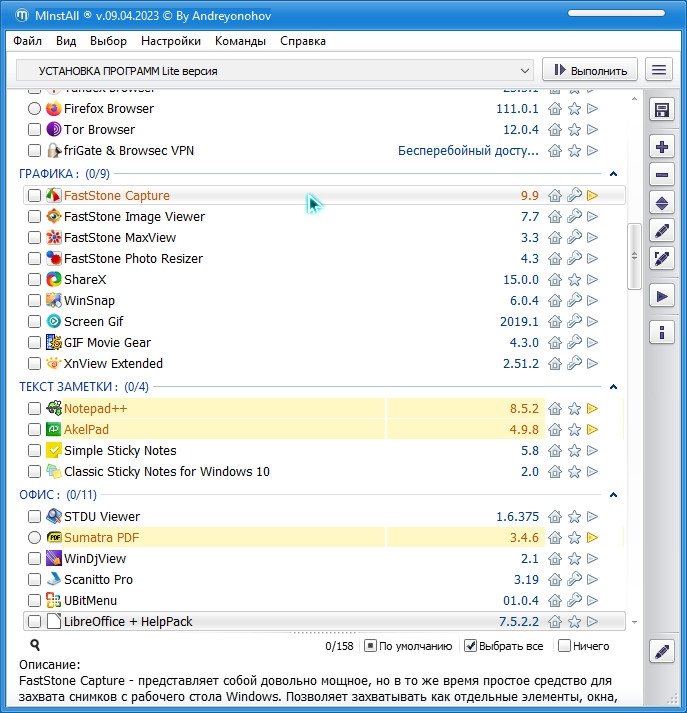Click star icon on Notepad++ row
The image size is (687, 713).
574,409
